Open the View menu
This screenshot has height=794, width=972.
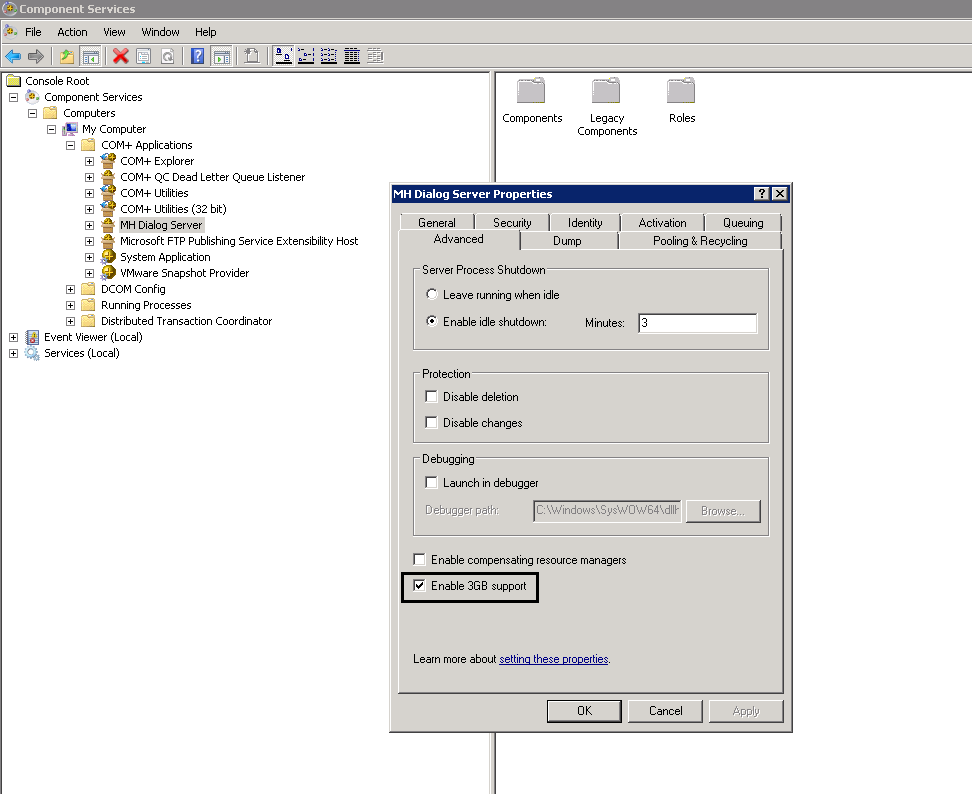click(114, 32)
